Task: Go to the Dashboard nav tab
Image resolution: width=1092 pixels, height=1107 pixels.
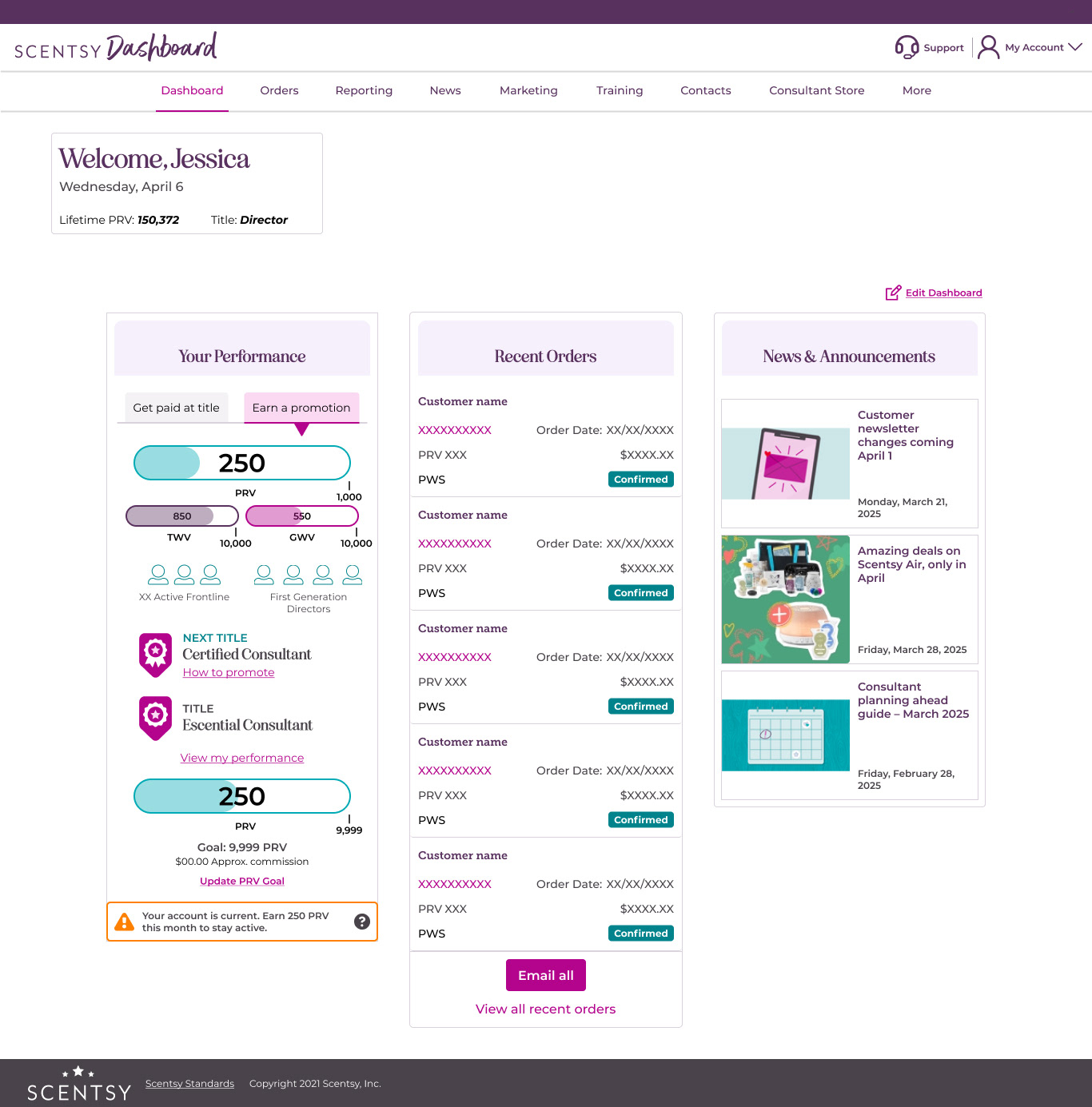Action: [x=192, y=90]
